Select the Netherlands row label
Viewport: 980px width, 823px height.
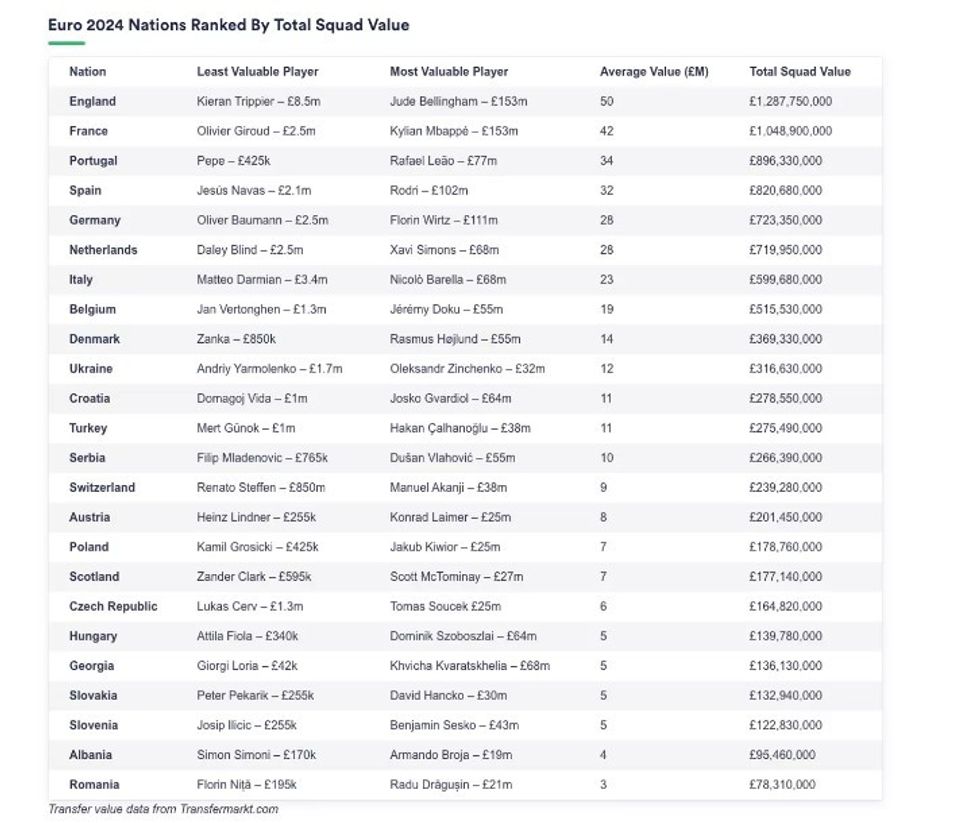tap(103, 250)
